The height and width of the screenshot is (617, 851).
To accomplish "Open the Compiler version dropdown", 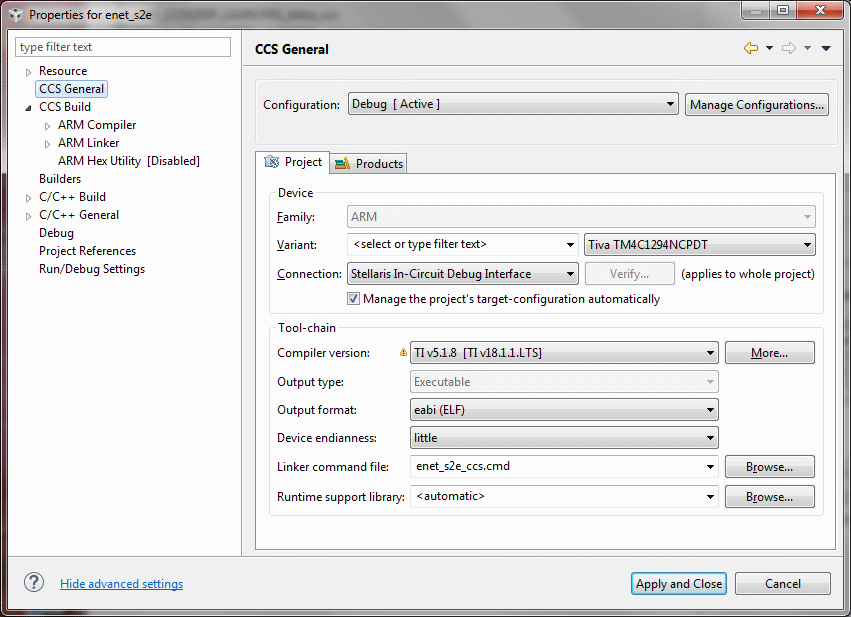I will [565, 353].
